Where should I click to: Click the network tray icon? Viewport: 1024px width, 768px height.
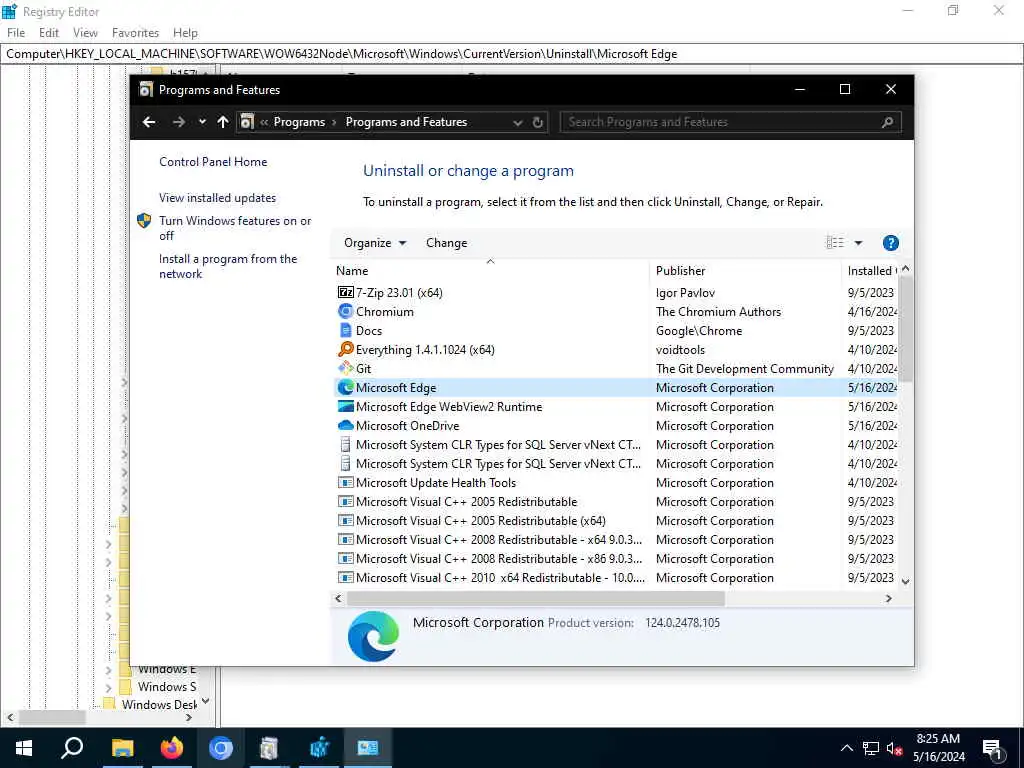[871, 748]
